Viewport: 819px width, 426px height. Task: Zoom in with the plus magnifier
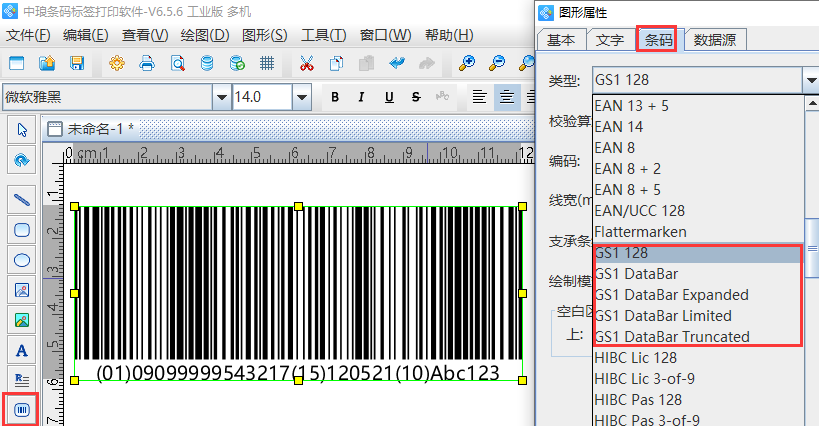coord(466,64)
